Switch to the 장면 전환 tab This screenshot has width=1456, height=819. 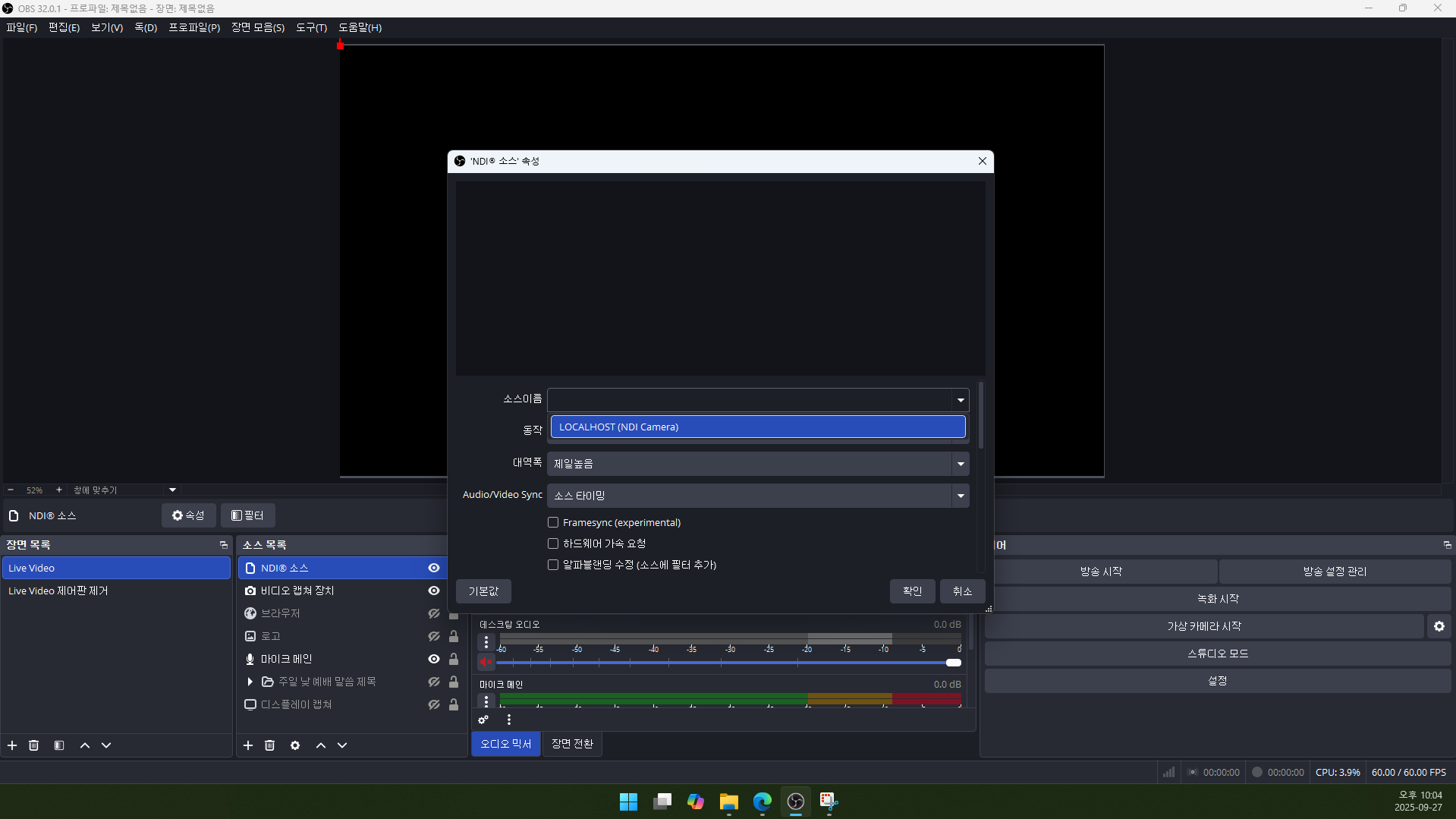tap(572, 744)
